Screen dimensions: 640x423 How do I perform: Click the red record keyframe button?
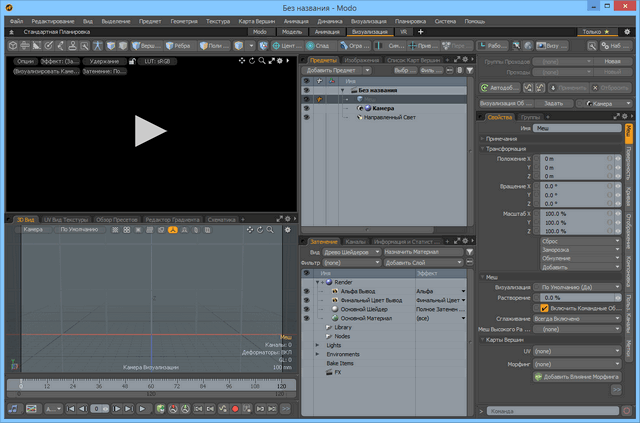[x=236, y=409]
